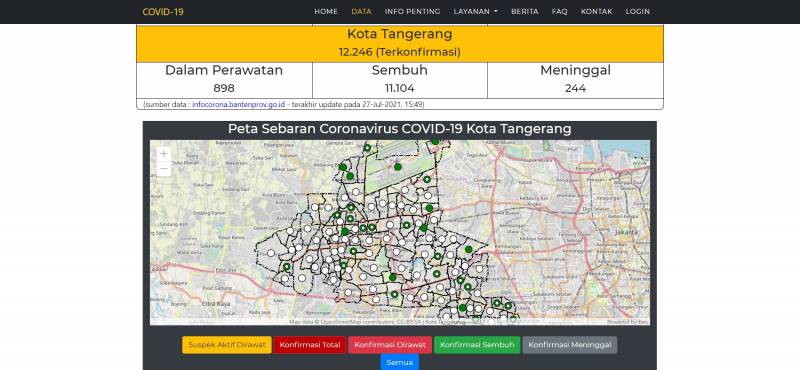Screen dimensions: 800x370
Task: Click the Peta Sebaran Coronavirus map title
Action: [x=399, y=129]
